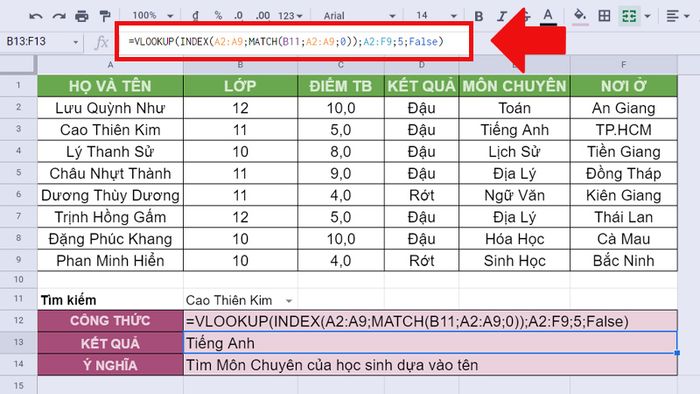Select cell Lý Thanh Sử
This screenshot has height=394, width=700.
click(x=110, y=151)
